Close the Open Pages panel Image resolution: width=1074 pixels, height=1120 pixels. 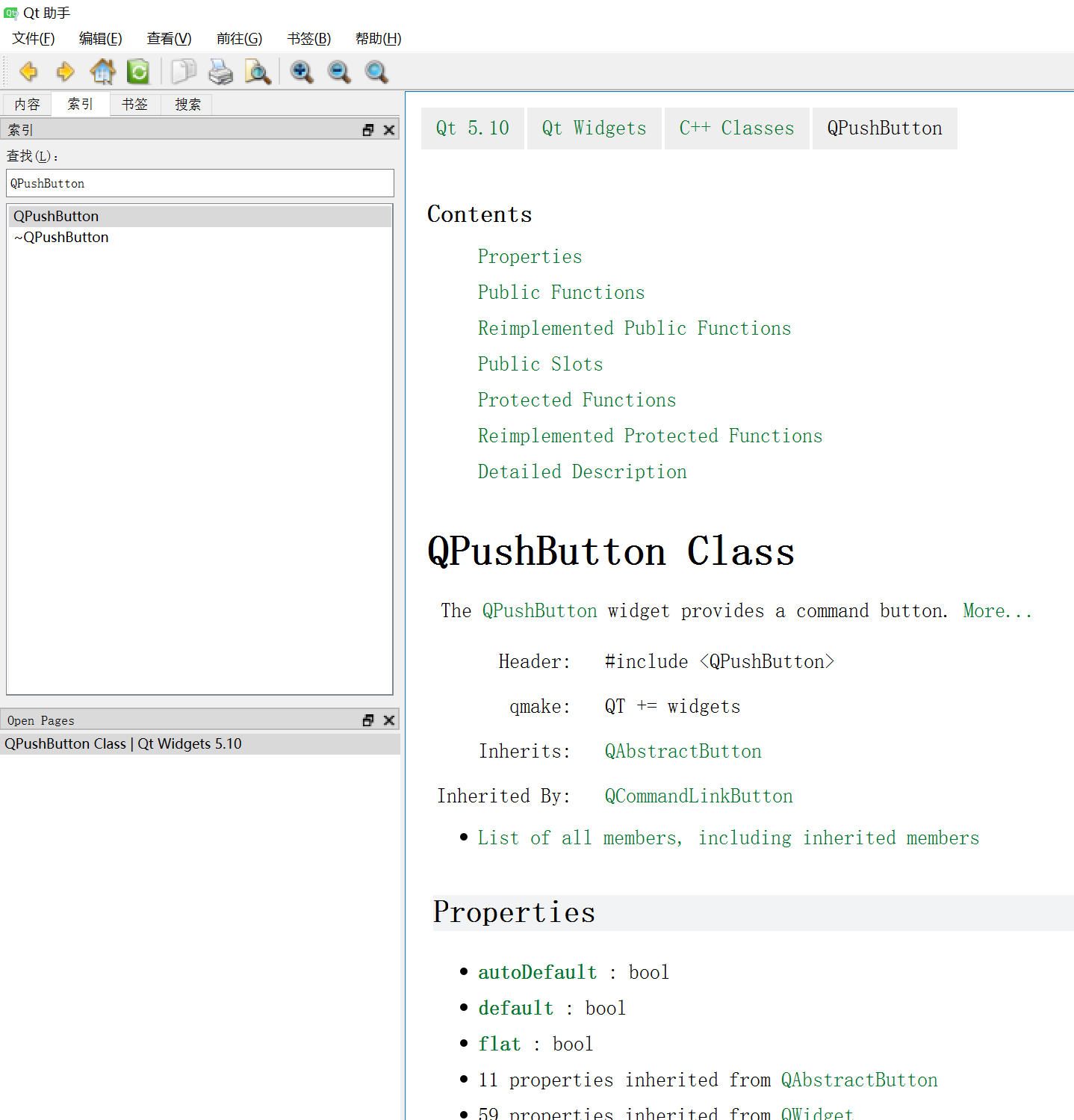(388, 720)
